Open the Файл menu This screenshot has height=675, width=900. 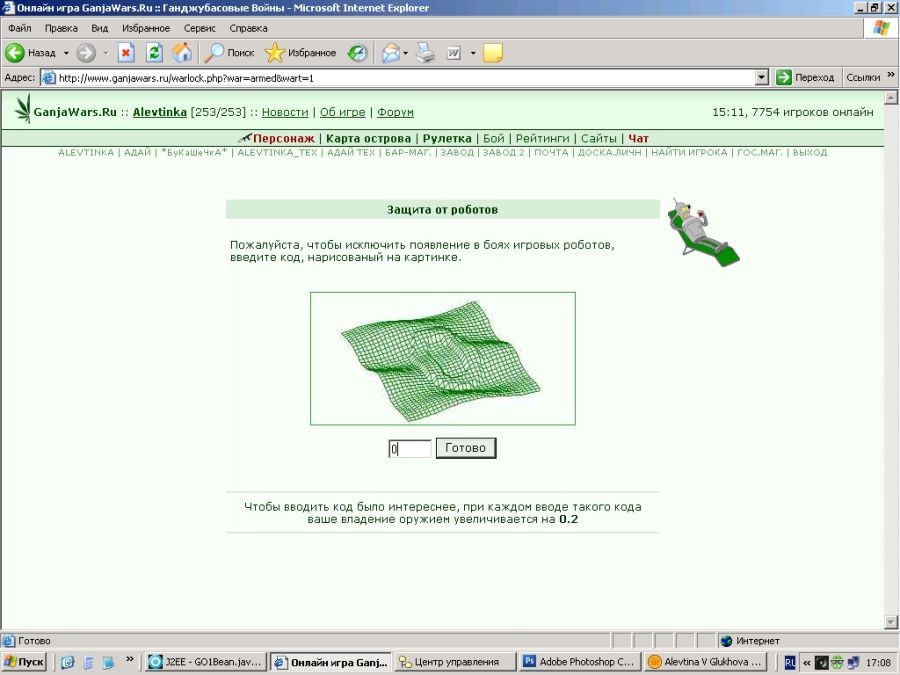coord(20,28)
